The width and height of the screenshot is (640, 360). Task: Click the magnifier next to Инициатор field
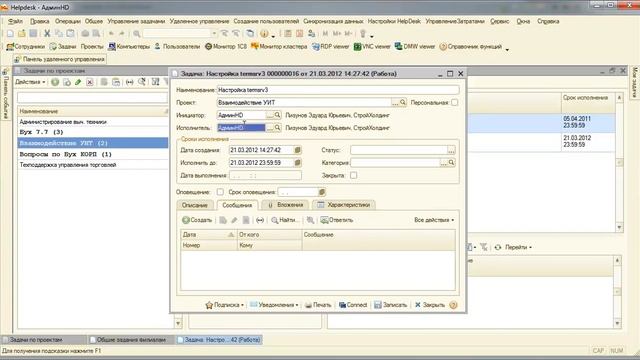click(x=277, y=115)
